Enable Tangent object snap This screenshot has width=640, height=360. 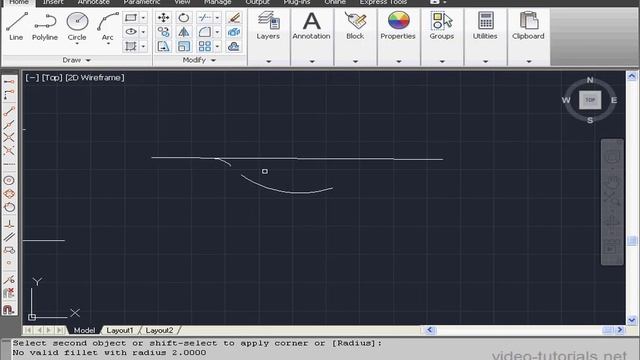coord(9,207)
